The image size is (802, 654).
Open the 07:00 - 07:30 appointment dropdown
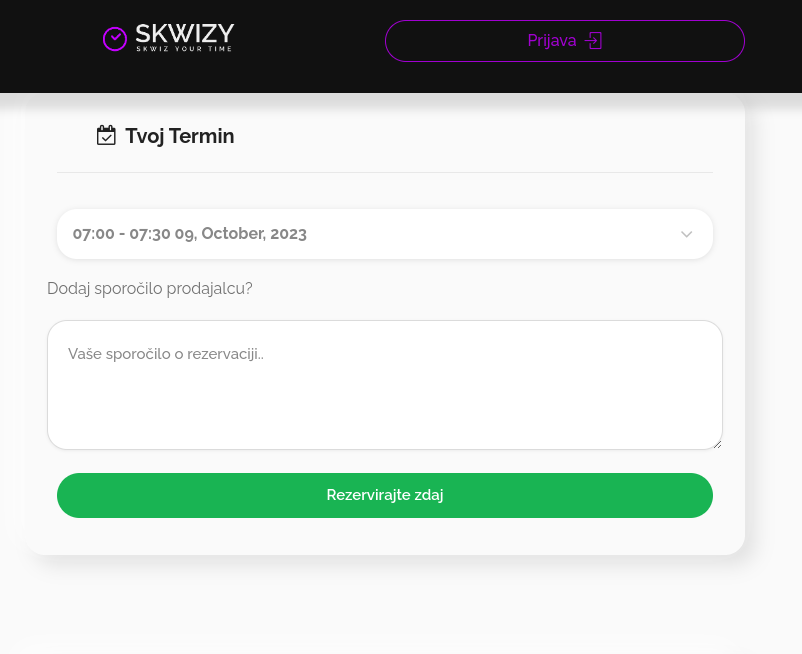coord(384,234)
